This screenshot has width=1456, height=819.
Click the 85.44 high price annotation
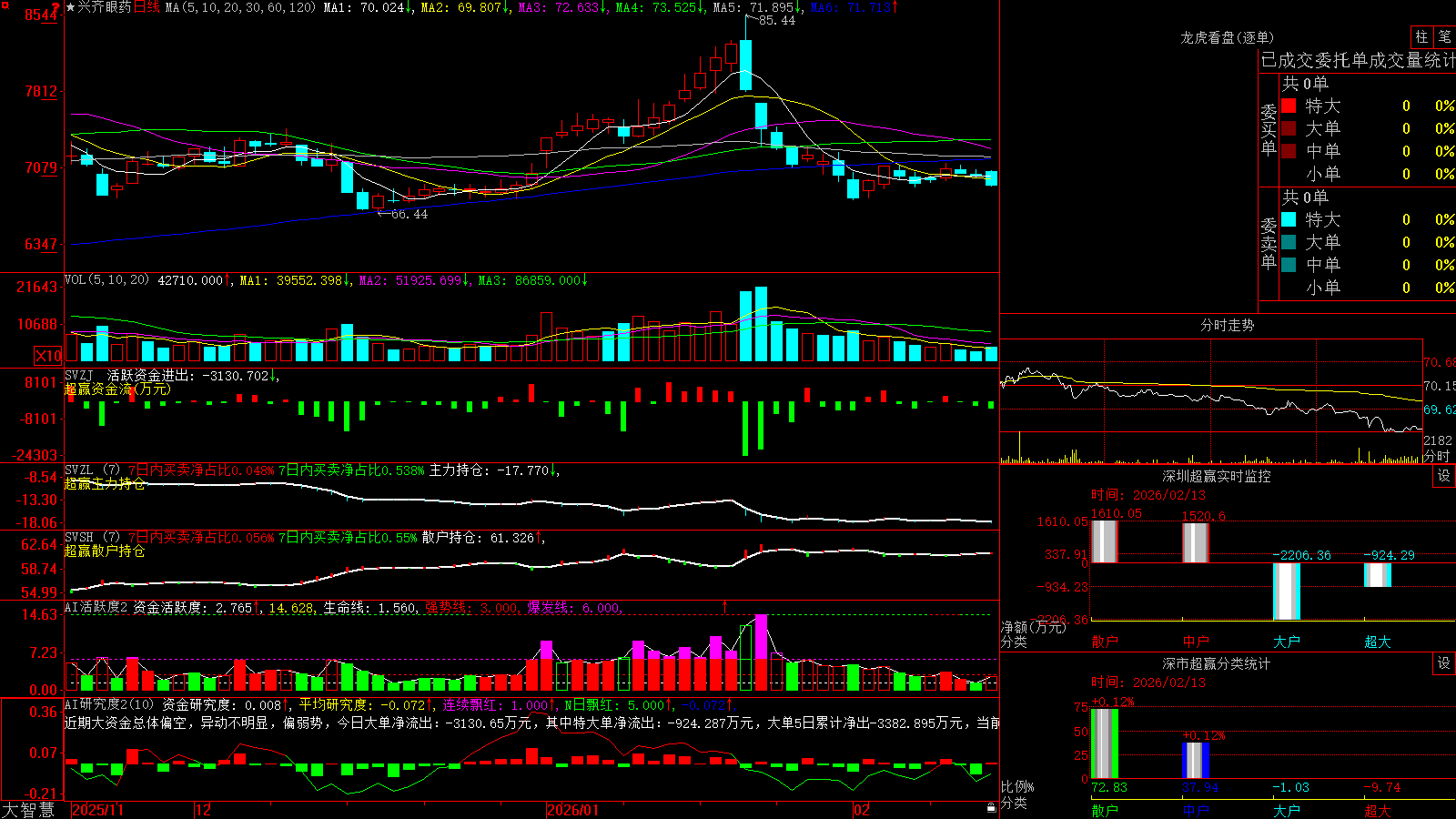tap(776, 21)
